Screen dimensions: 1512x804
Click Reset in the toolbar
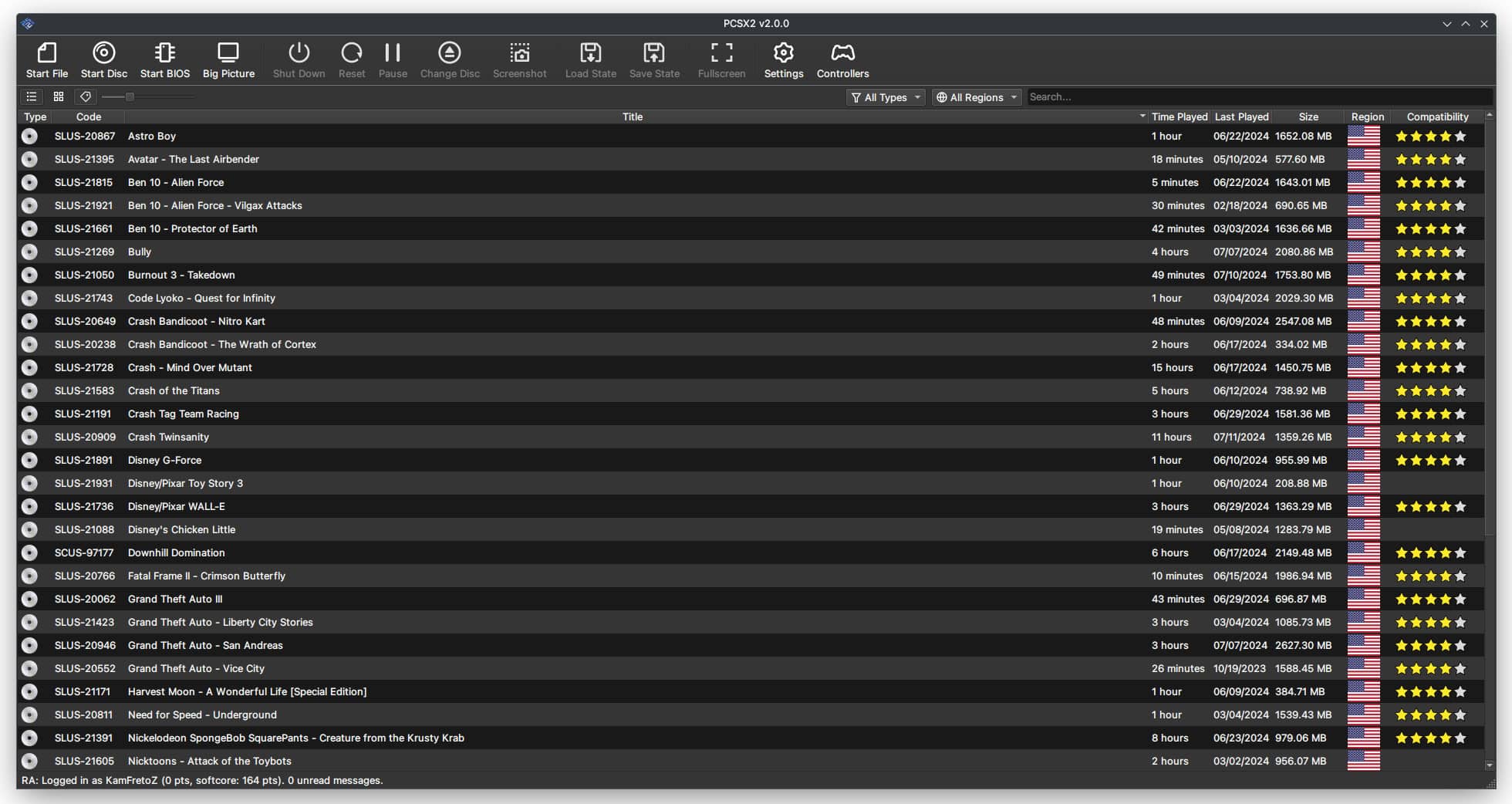click(352, 60)
